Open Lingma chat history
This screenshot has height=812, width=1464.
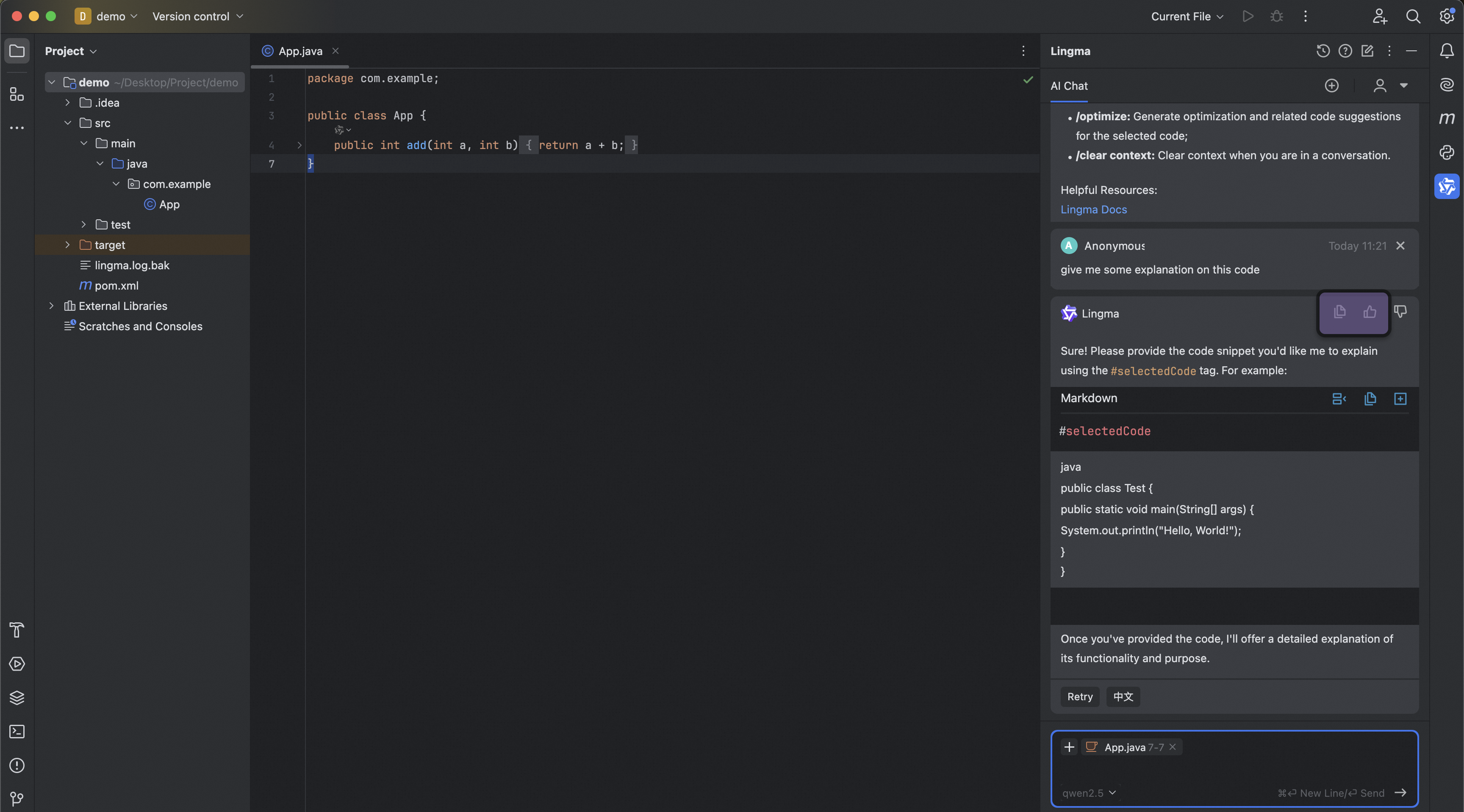pos(1323,51)
